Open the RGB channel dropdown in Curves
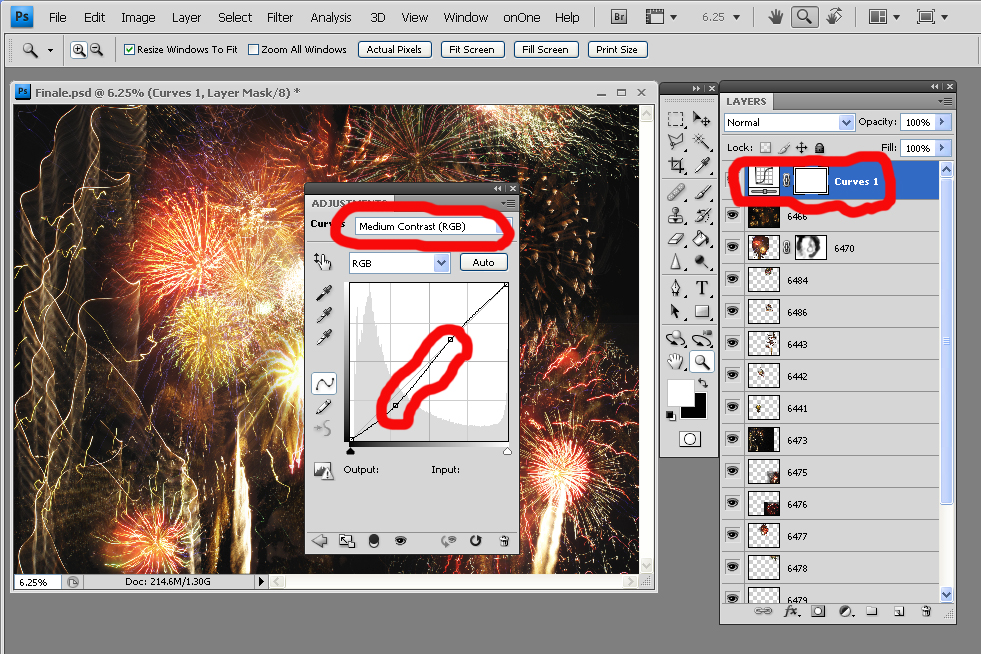This screenshot has width=981, height=654. (399, 262)
